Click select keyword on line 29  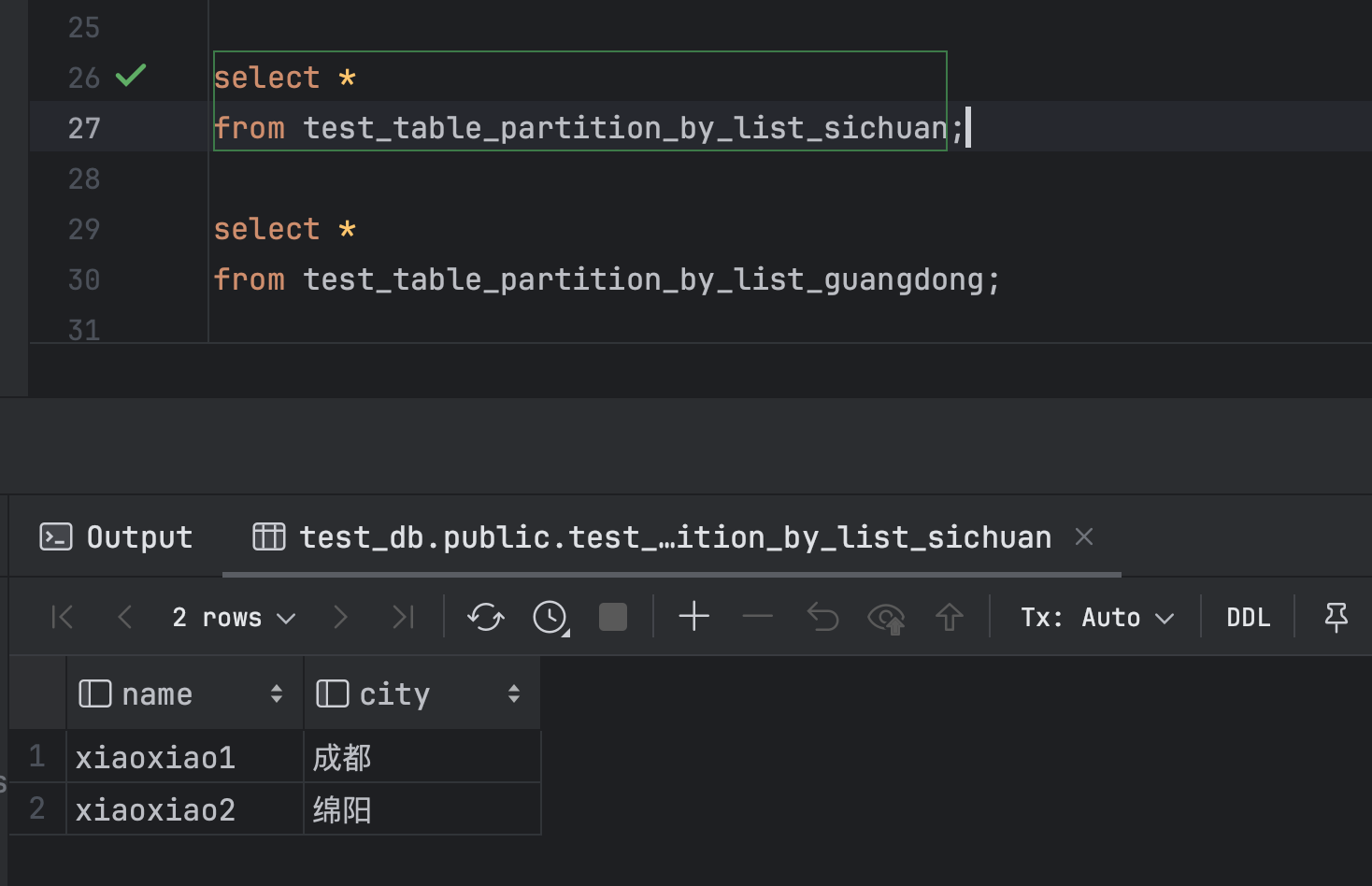tap(266, 229)
